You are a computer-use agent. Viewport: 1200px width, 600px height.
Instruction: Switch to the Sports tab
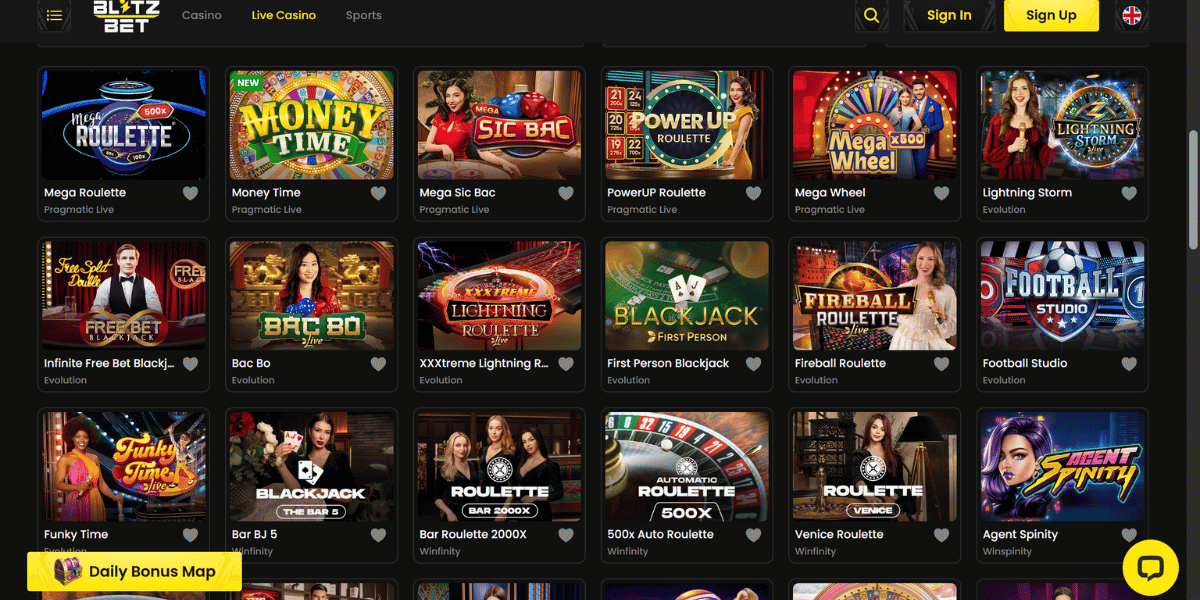pos(364,15)
